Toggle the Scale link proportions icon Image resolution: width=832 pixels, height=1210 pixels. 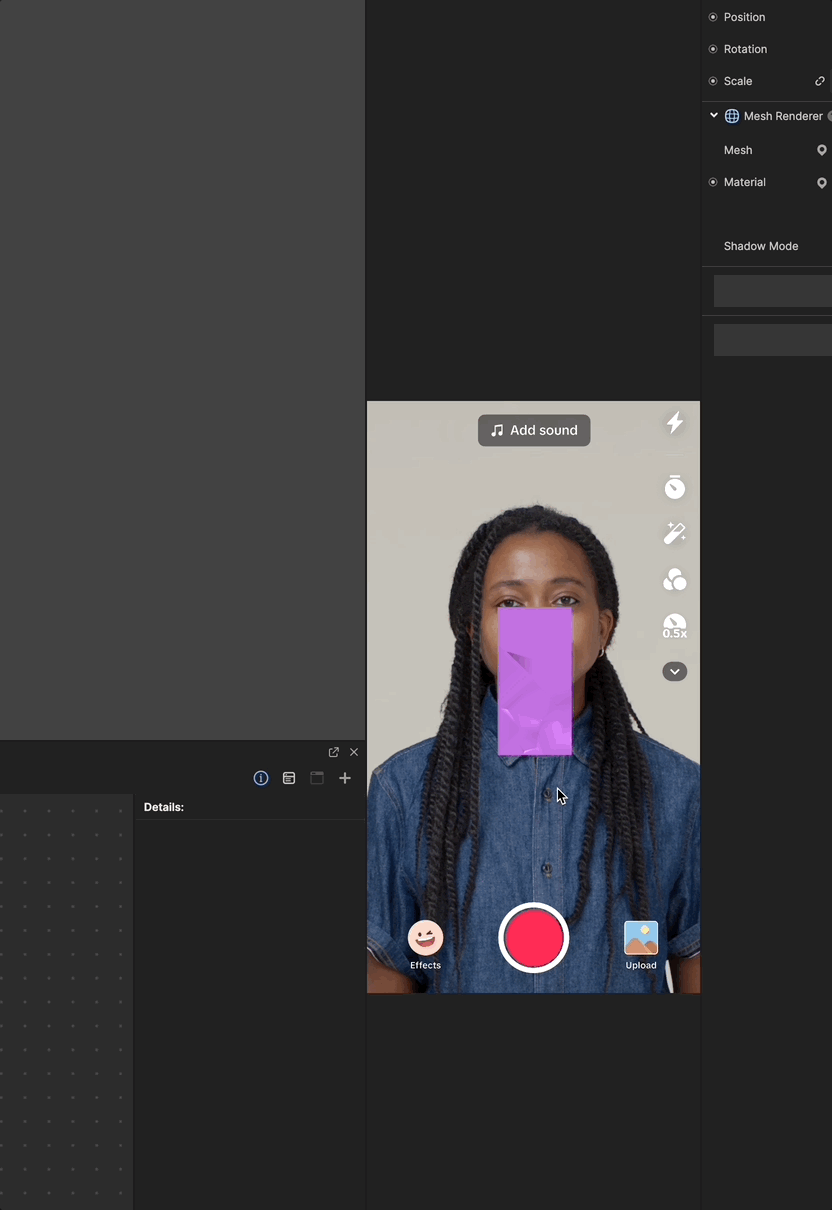point(820,81)
